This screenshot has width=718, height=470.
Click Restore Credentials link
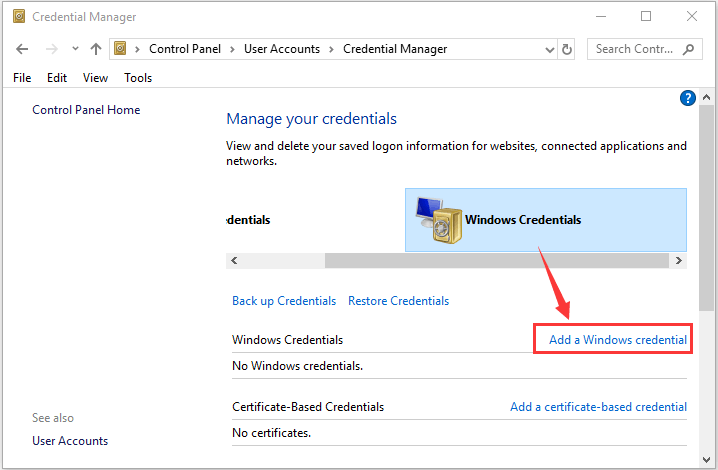click(x=398, y=301)
